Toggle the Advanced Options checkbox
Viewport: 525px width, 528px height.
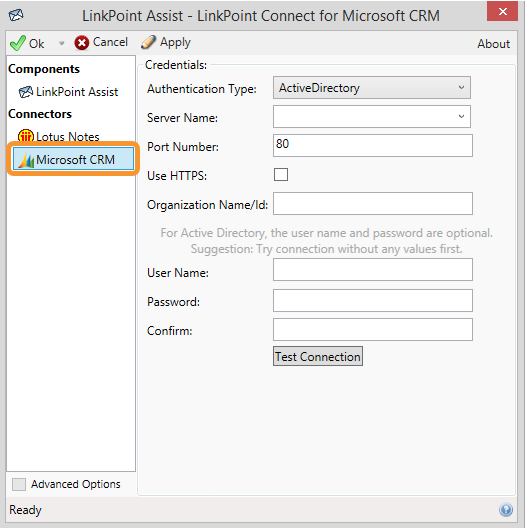(x=19, y=484)
